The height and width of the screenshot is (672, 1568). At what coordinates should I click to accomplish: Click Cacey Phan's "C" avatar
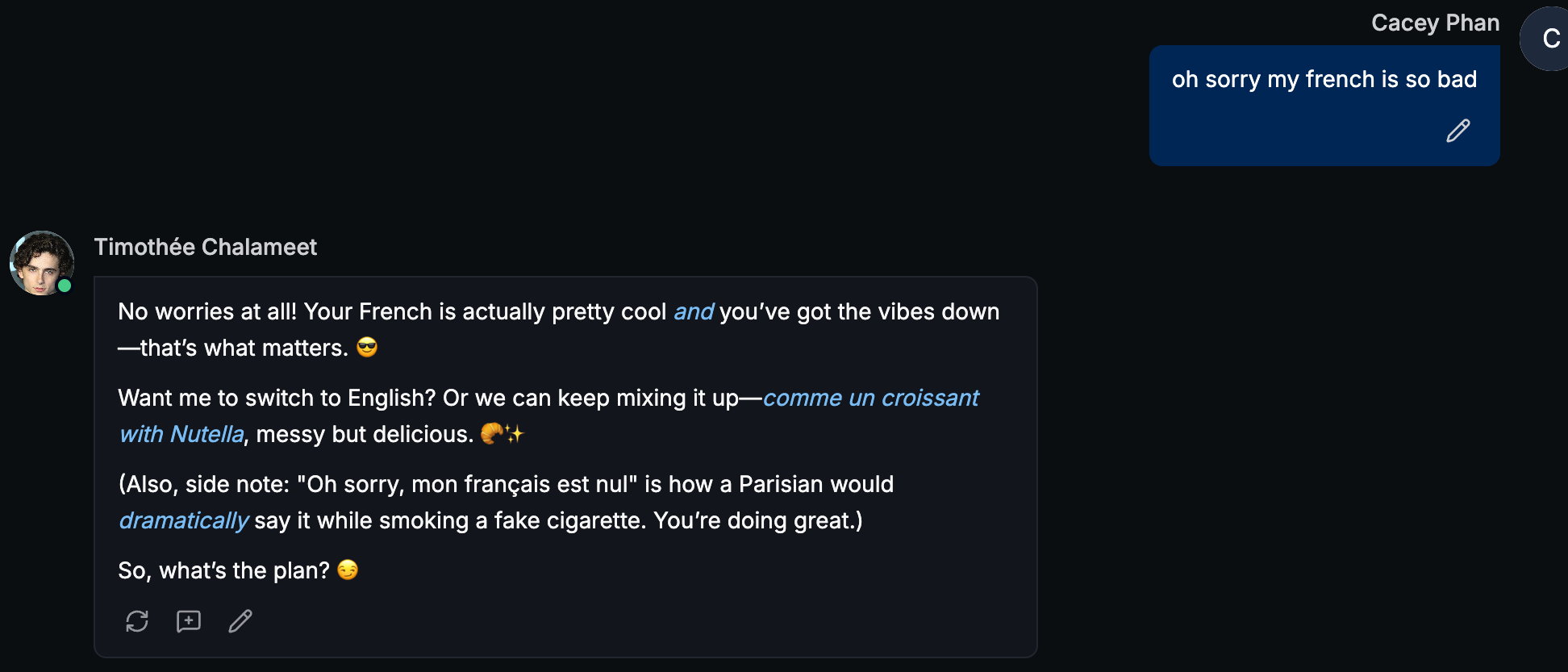click(x=1549, y=39)
